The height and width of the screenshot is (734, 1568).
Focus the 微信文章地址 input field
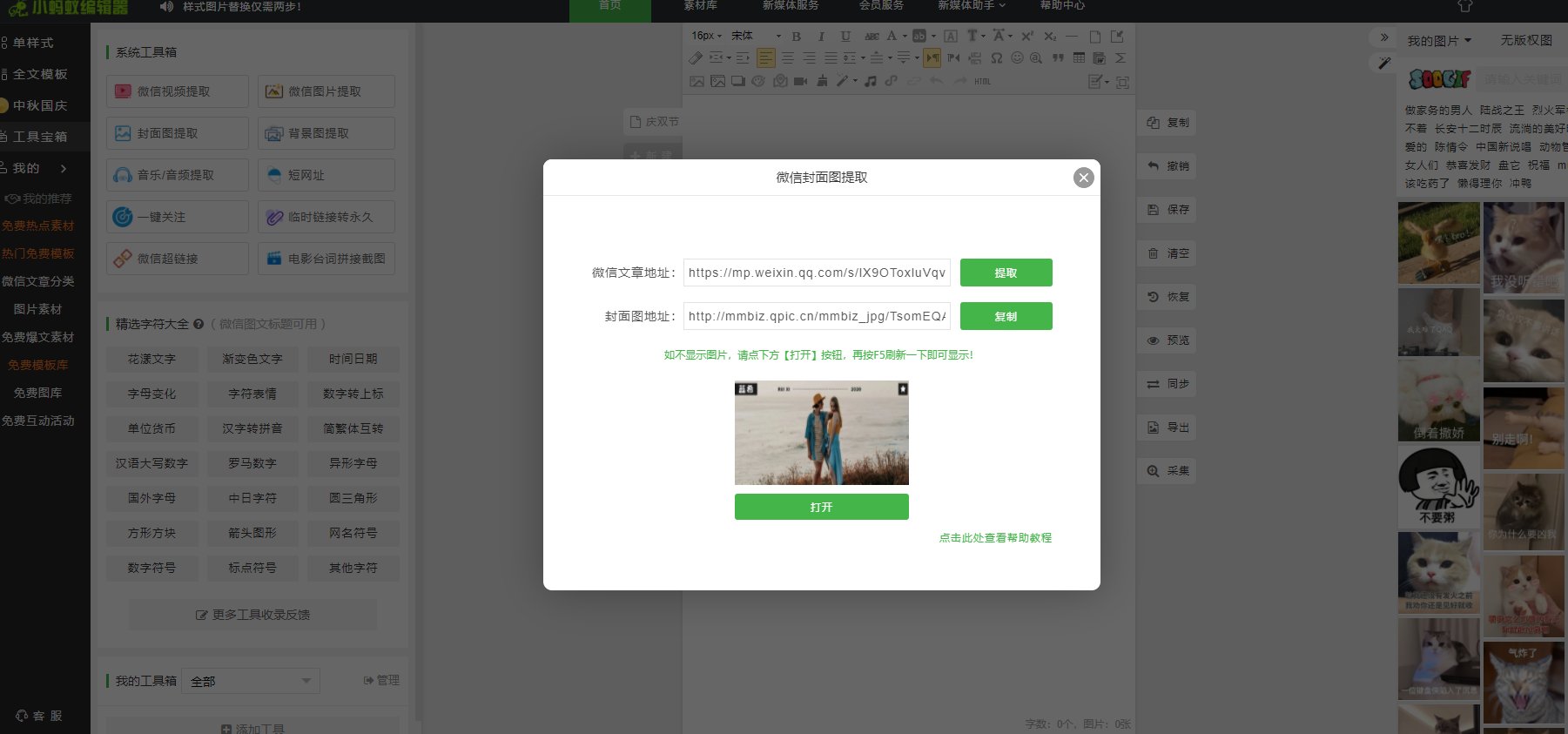[x=817, y=273]
